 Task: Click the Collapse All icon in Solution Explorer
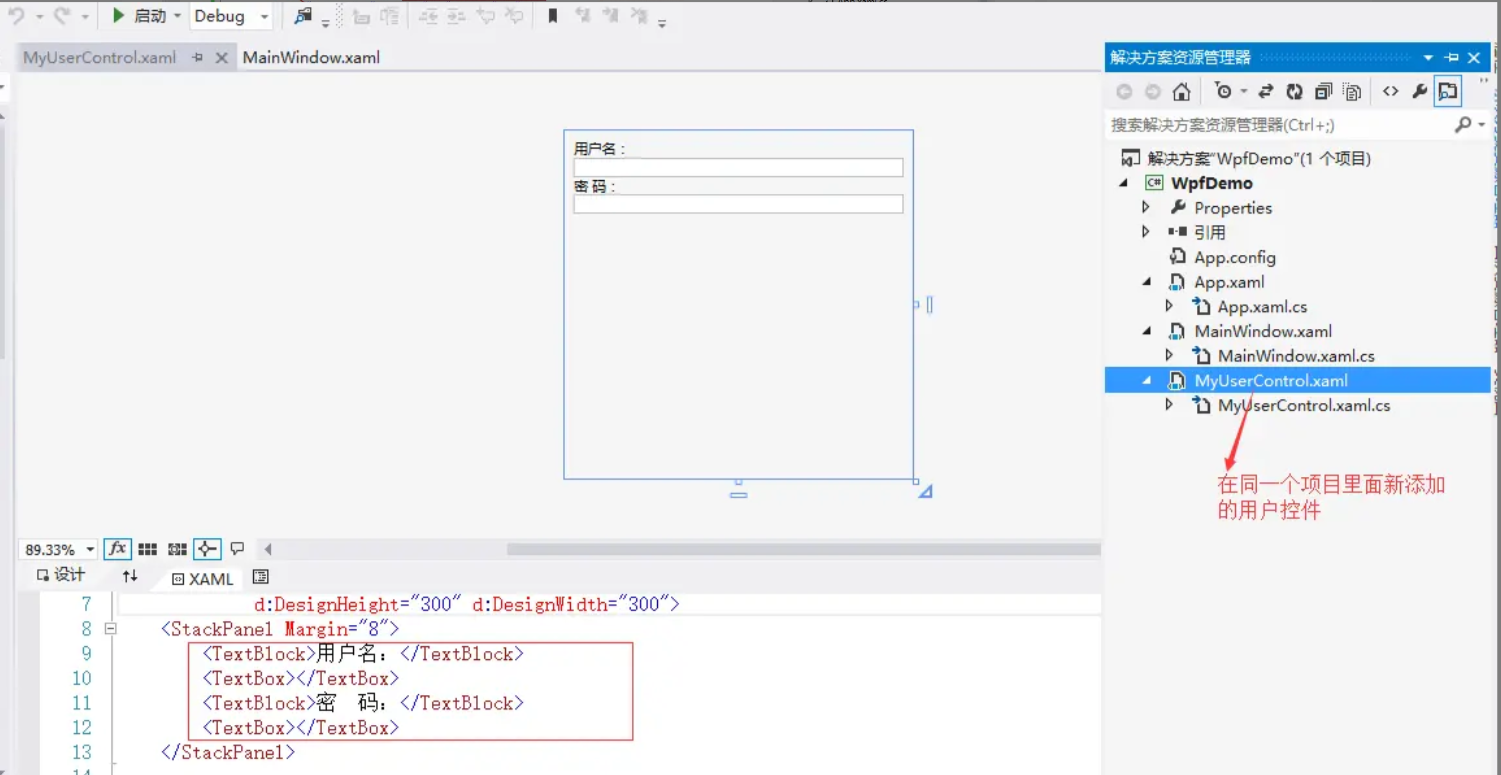(x=1322, y=91)
